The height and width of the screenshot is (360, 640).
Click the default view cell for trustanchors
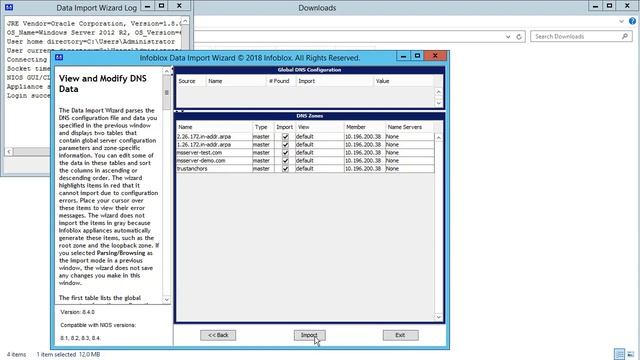pyautogui.click(x=320, y=169)
